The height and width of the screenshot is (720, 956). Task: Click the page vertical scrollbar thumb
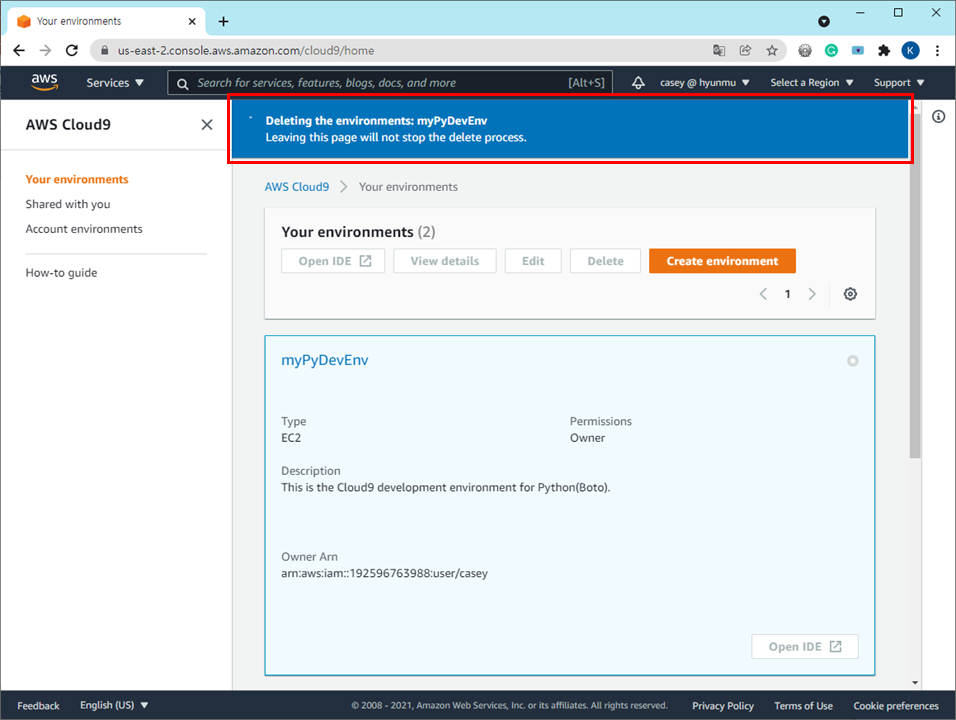point(915,285)
